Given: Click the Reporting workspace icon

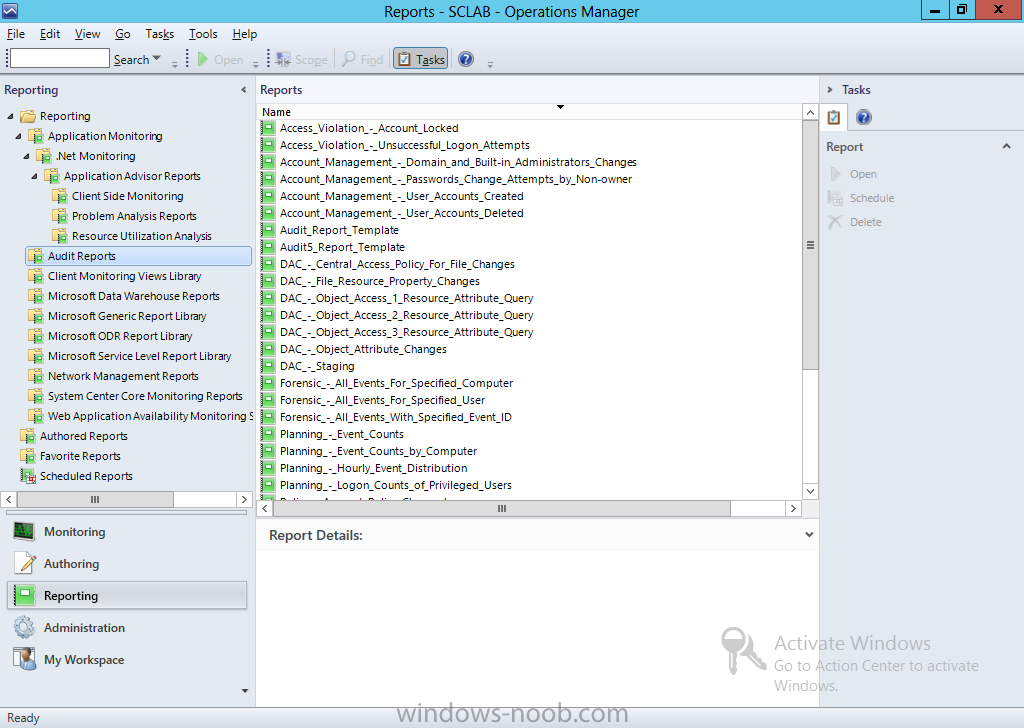Looking at the screenshot, I should (25, 595).
